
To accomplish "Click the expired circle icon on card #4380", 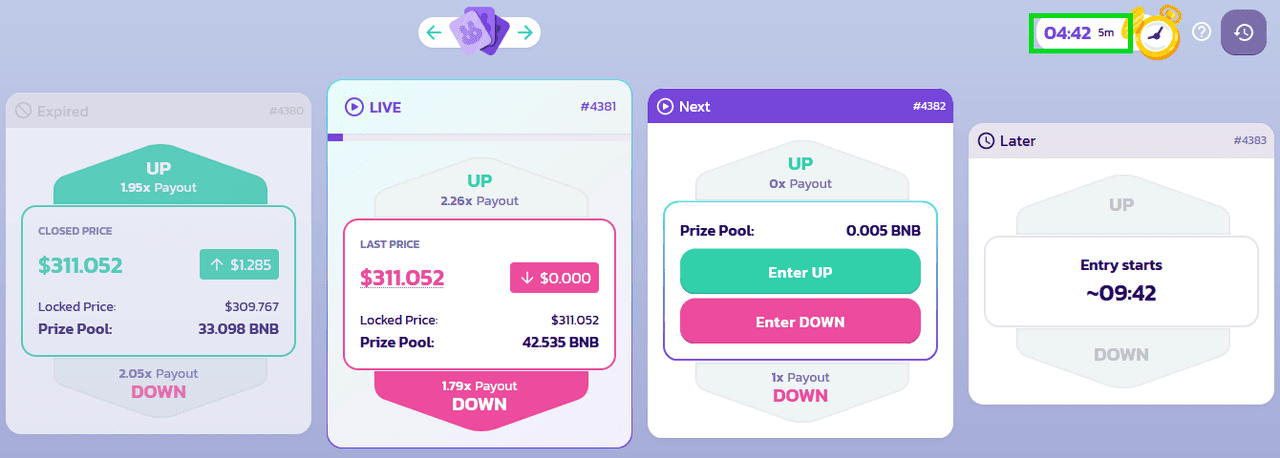I will [x=24, y=111].
